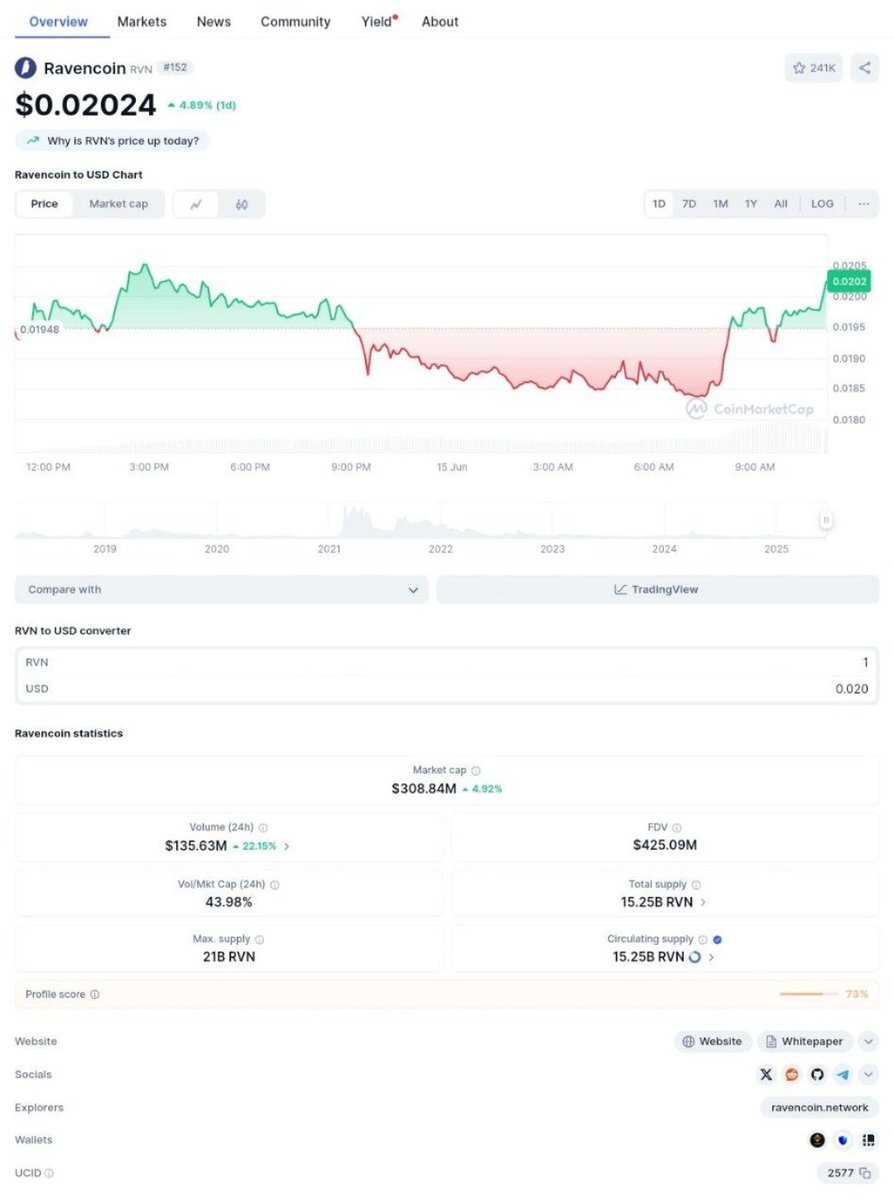Open the third black square wallet icon
Image resolution: width=894 pixels, height=1200 pixels.
pos(869,1140)
